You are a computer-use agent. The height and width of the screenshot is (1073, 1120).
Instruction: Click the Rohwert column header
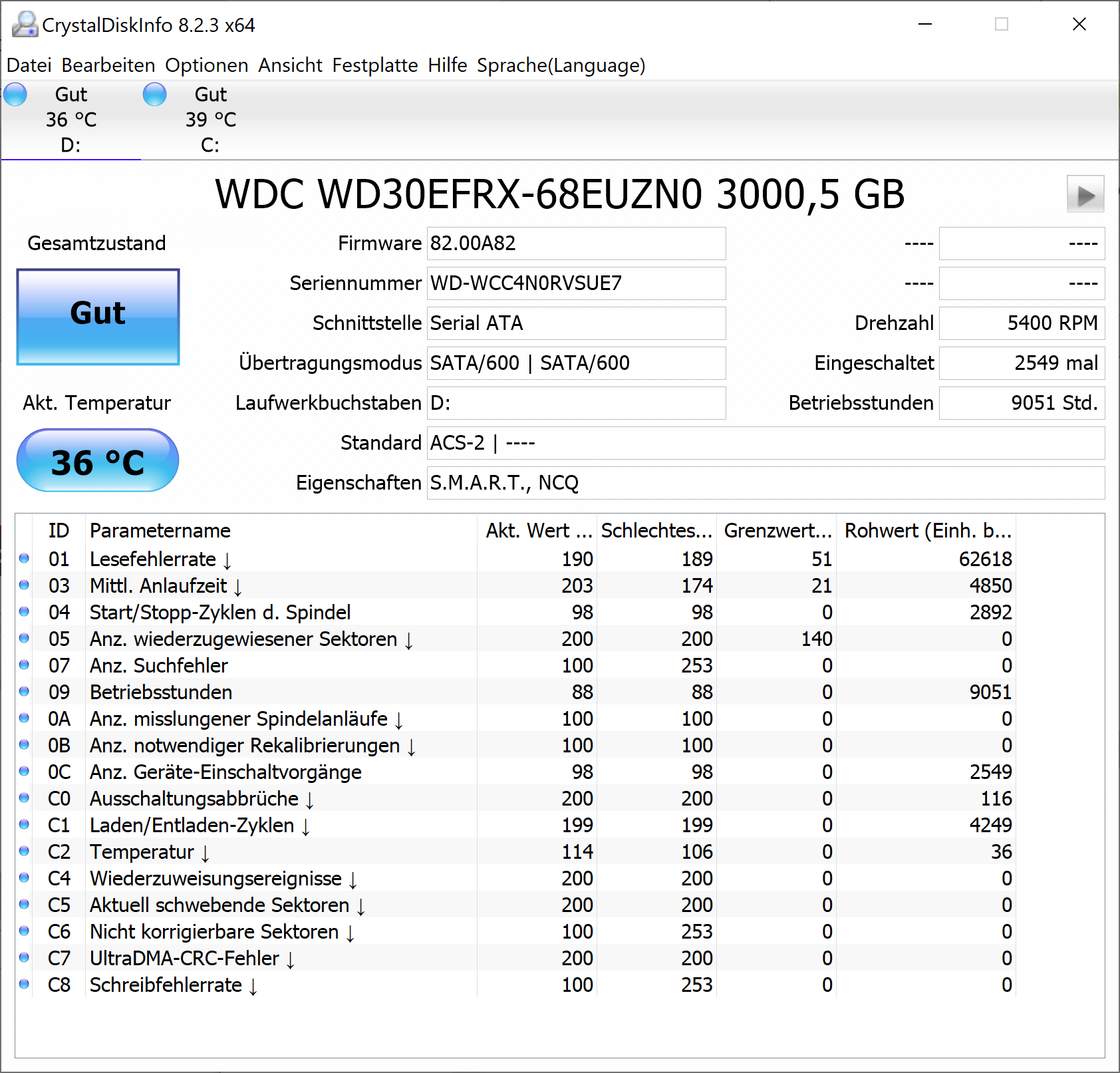tap(926, 530)
